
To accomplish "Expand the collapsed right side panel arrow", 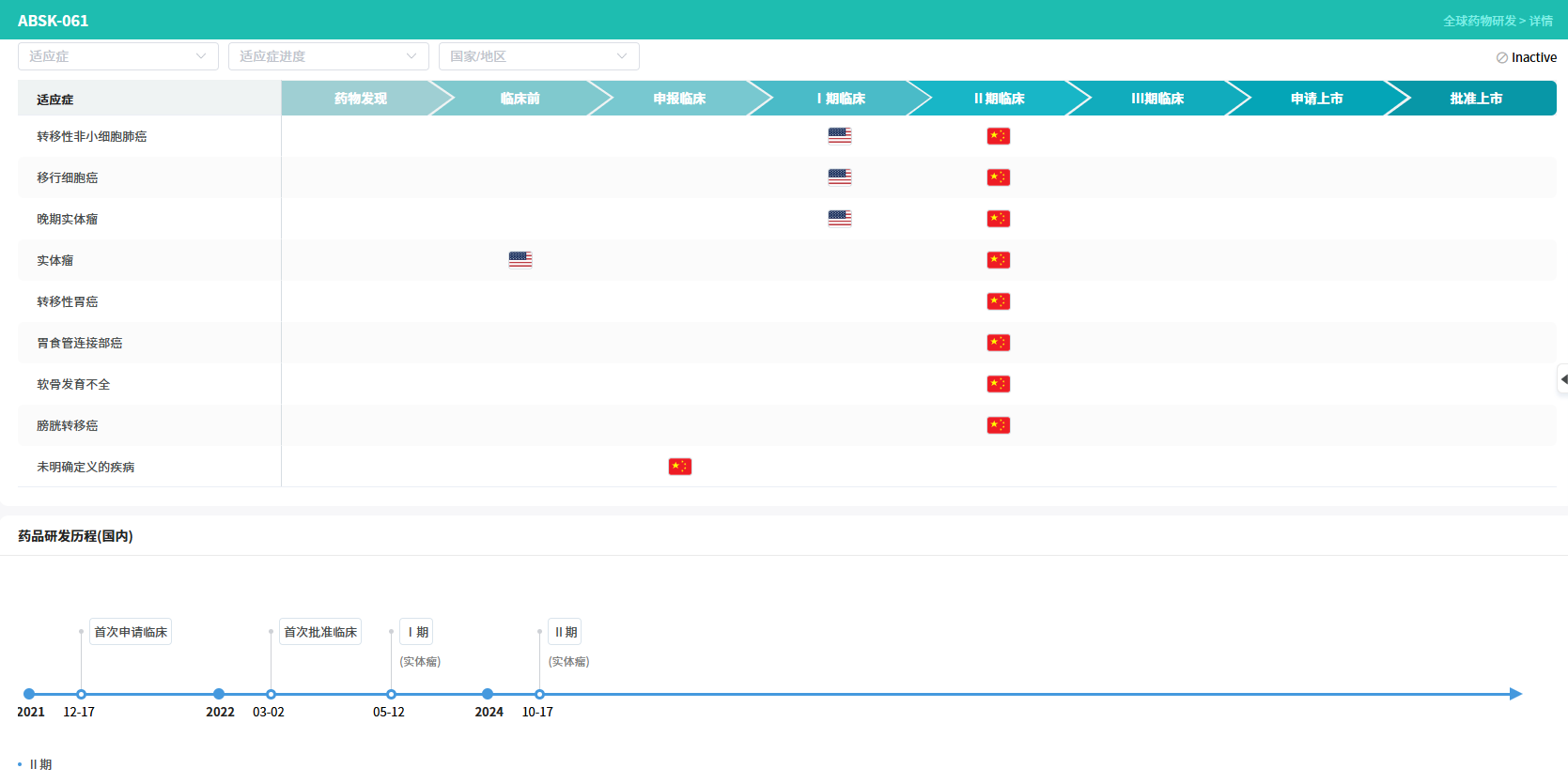I will click(1562, 379).
